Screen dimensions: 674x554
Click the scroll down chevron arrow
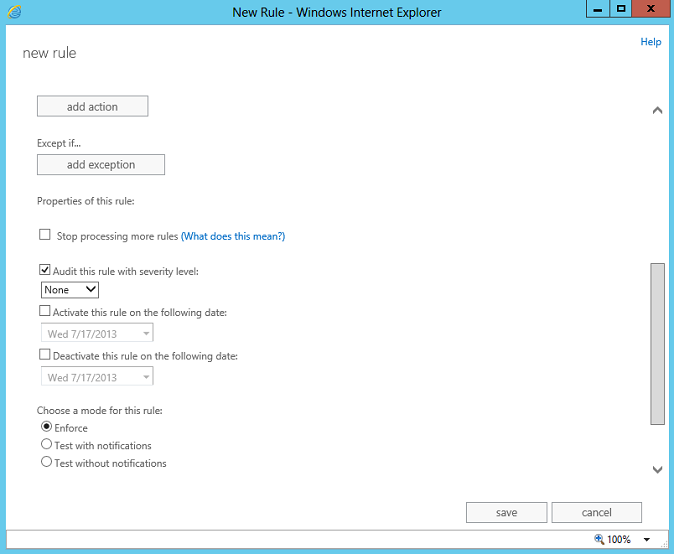657,469
